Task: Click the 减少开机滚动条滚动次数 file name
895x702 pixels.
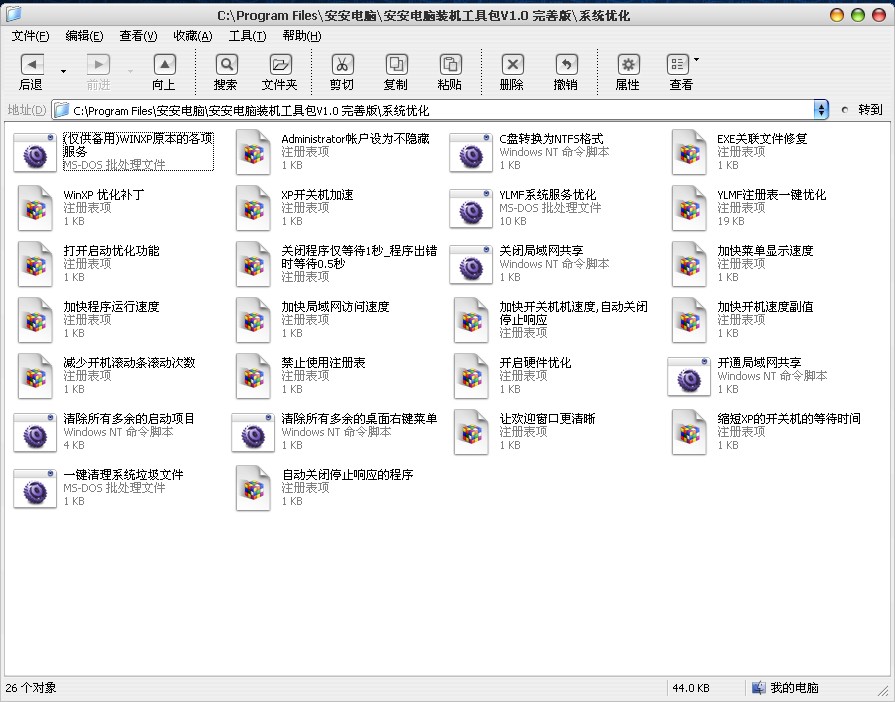Action: click(x=130, y=362)
